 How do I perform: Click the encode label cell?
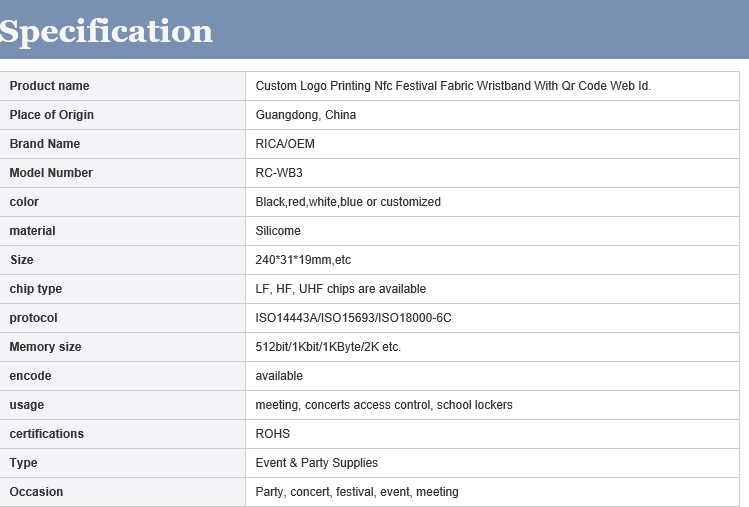click(31, 376)
